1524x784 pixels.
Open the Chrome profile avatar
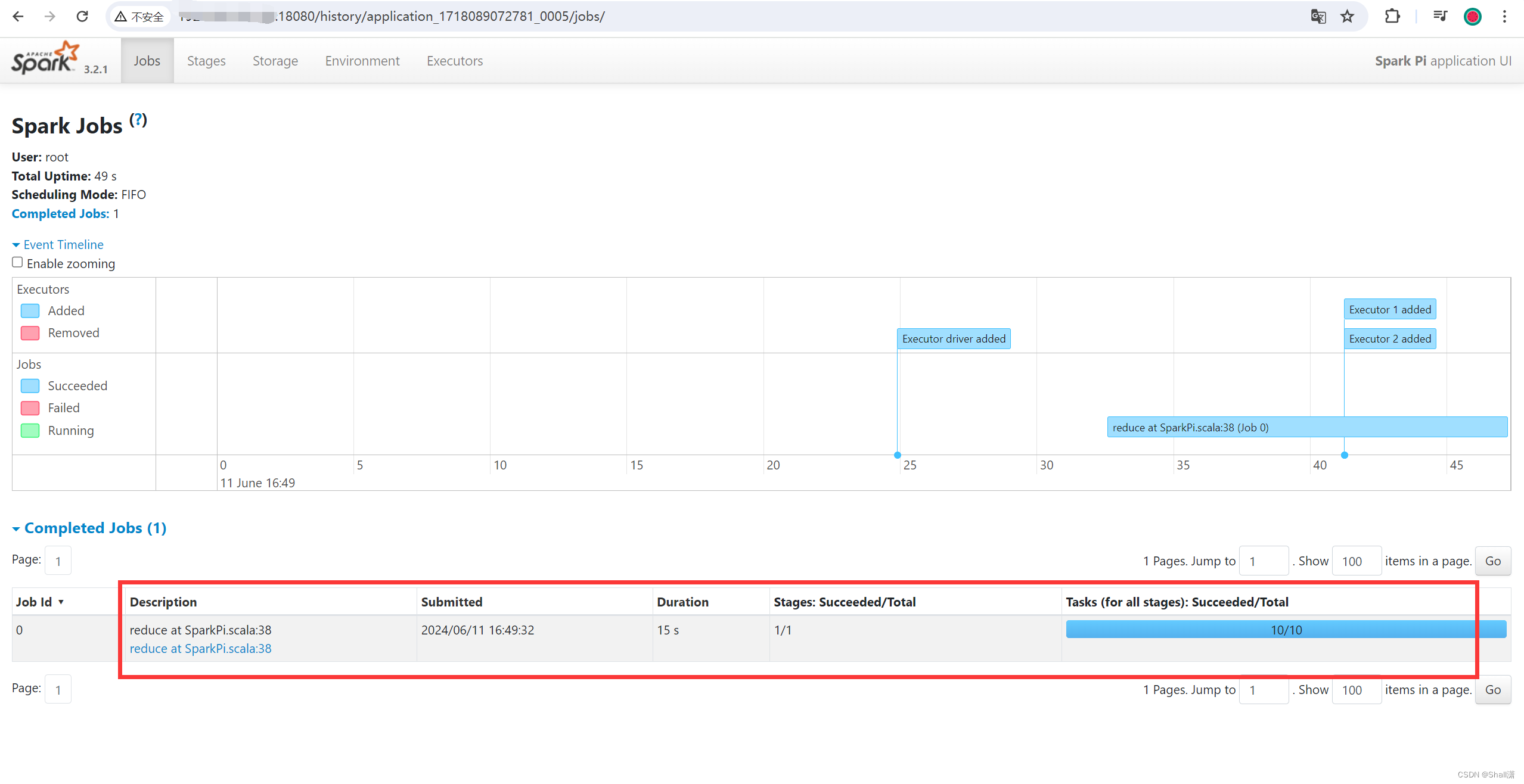1473,17
